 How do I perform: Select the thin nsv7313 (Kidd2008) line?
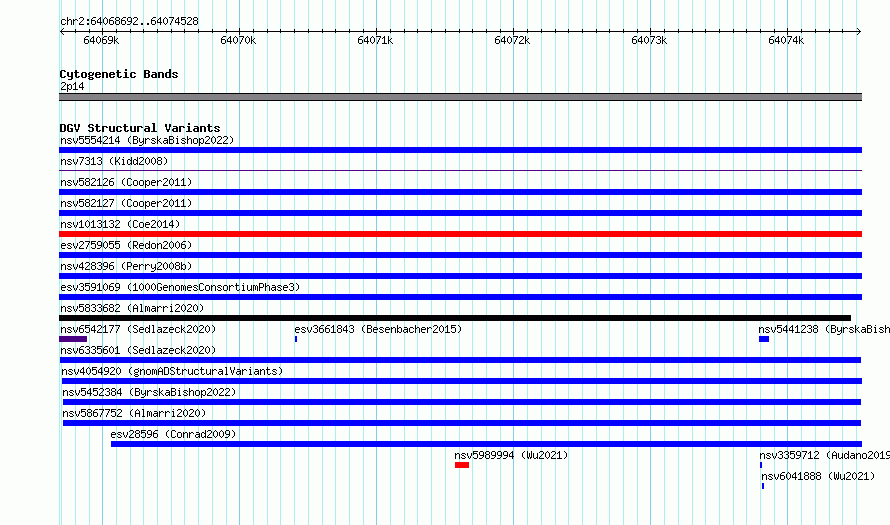coord(460,170)
